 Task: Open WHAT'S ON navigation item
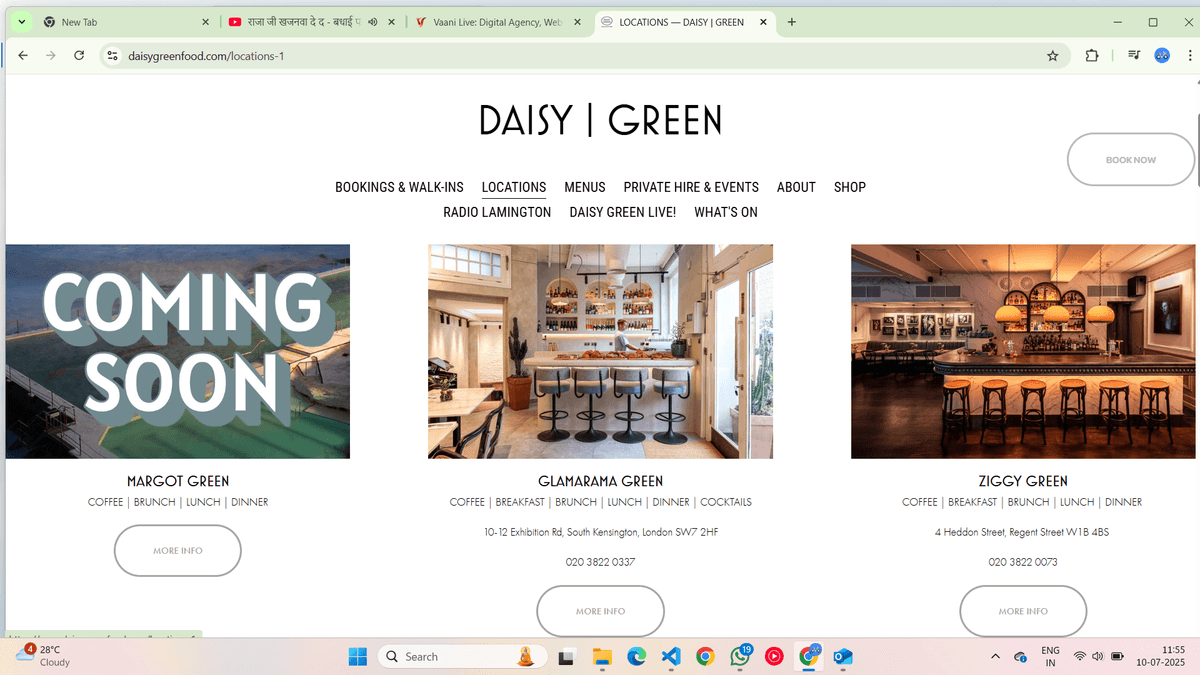pos(726,212)
